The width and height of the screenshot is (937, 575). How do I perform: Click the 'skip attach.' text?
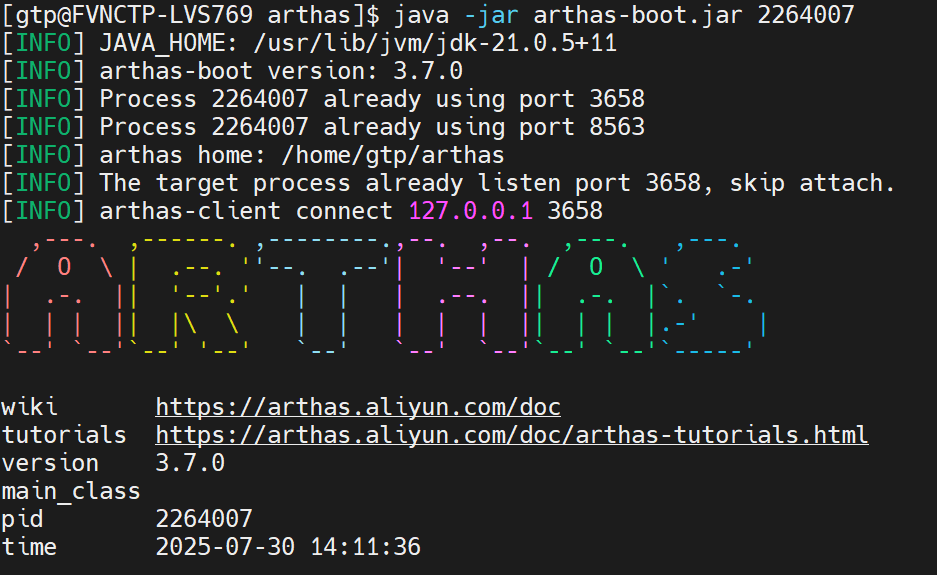pyautogui.click(x=812, y=183)
